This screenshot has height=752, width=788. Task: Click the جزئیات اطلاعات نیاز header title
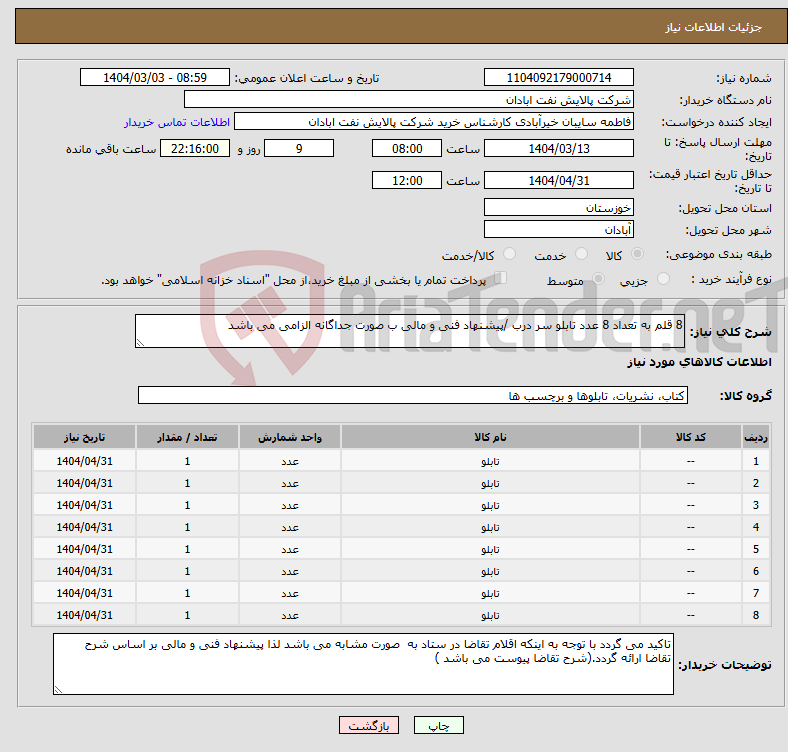(713, 27)
